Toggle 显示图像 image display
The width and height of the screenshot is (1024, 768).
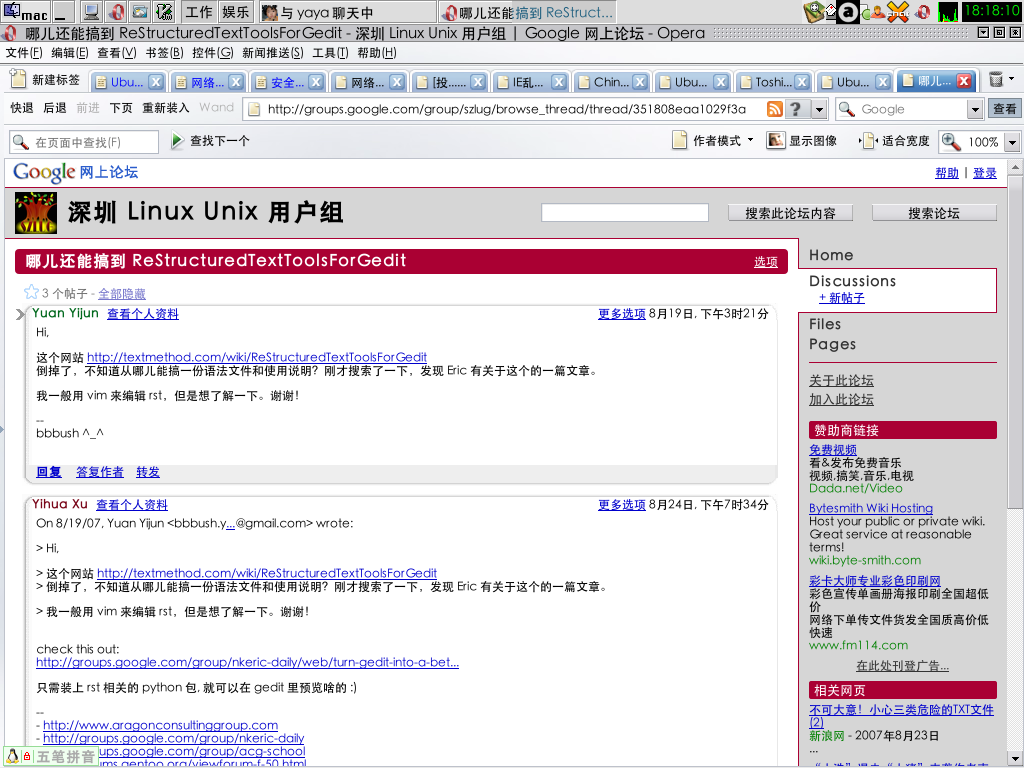tap(802, 141)
